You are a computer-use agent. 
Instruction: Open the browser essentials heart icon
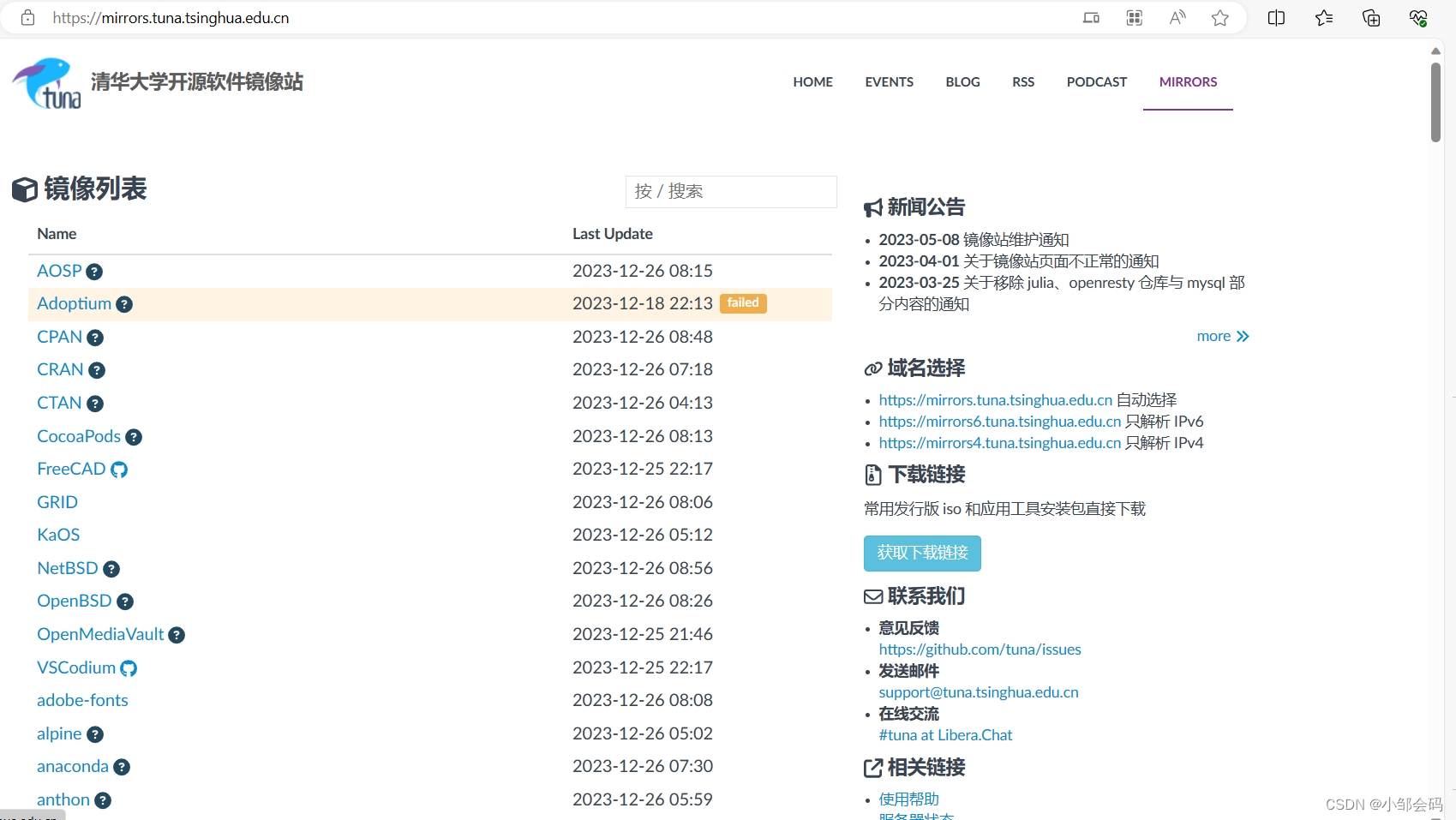point(1418,18)
